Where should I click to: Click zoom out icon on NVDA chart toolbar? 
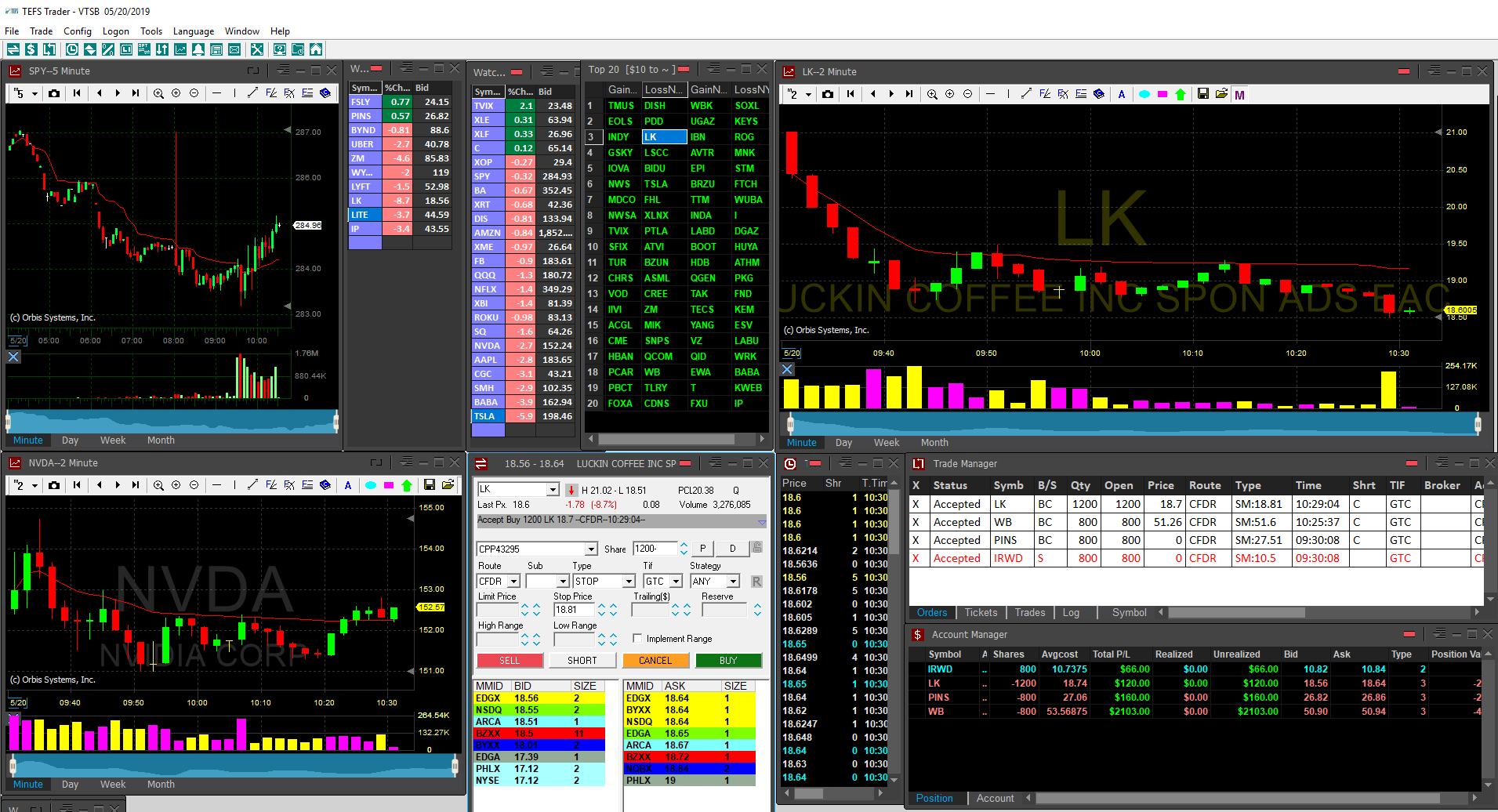(x=194, y=485)
